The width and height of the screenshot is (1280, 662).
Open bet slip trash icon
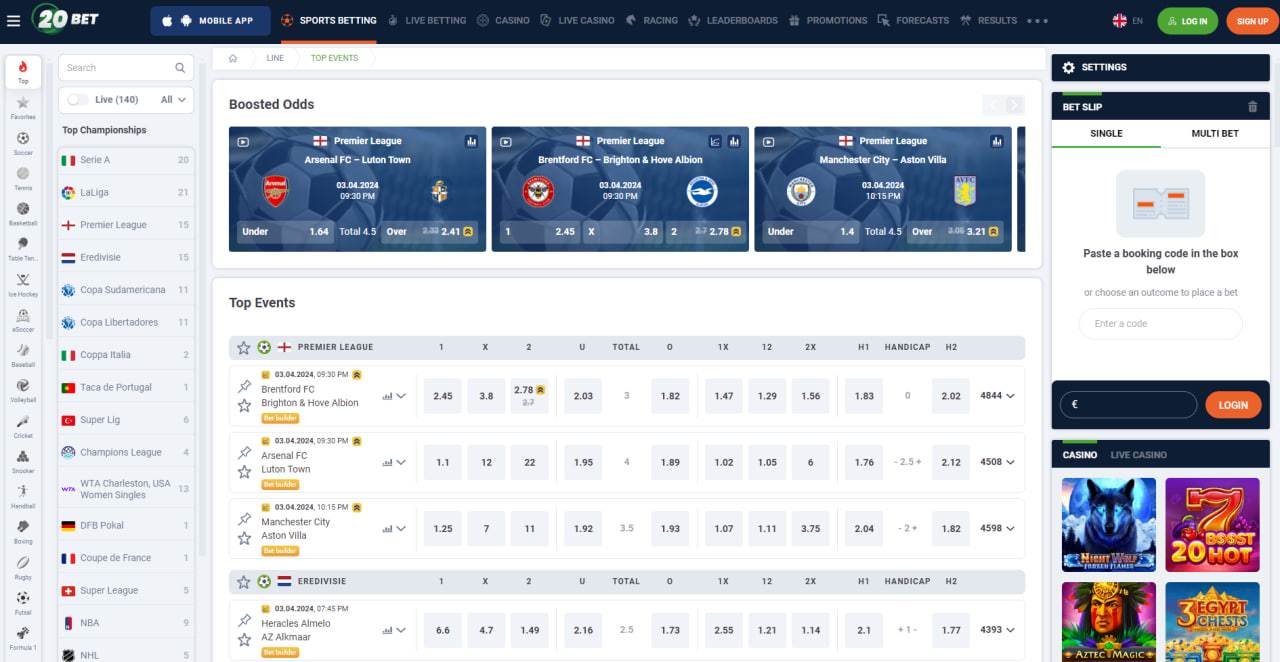(1253, 106)
